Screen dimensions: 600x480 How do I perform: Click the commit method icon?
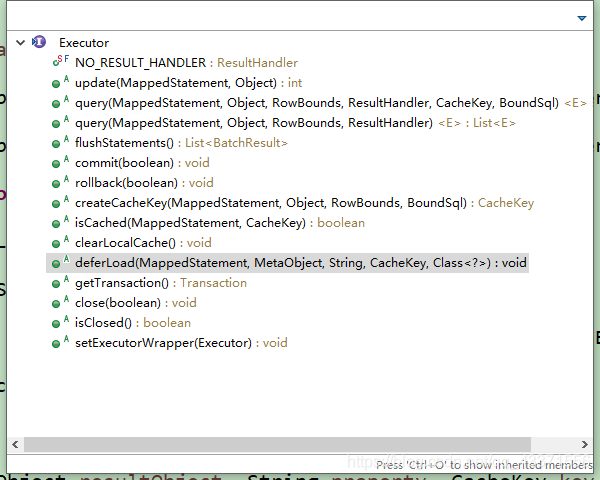point(61,162)
